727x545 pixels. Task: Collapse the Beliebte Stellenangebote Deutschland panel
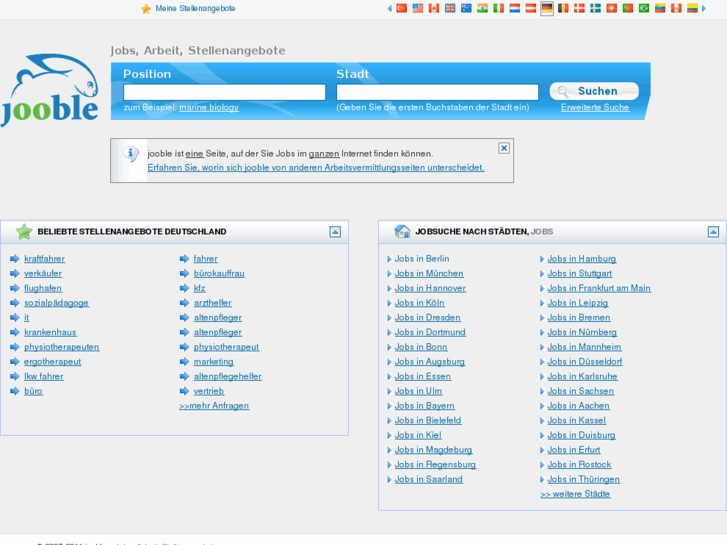(x=335, y=232)
